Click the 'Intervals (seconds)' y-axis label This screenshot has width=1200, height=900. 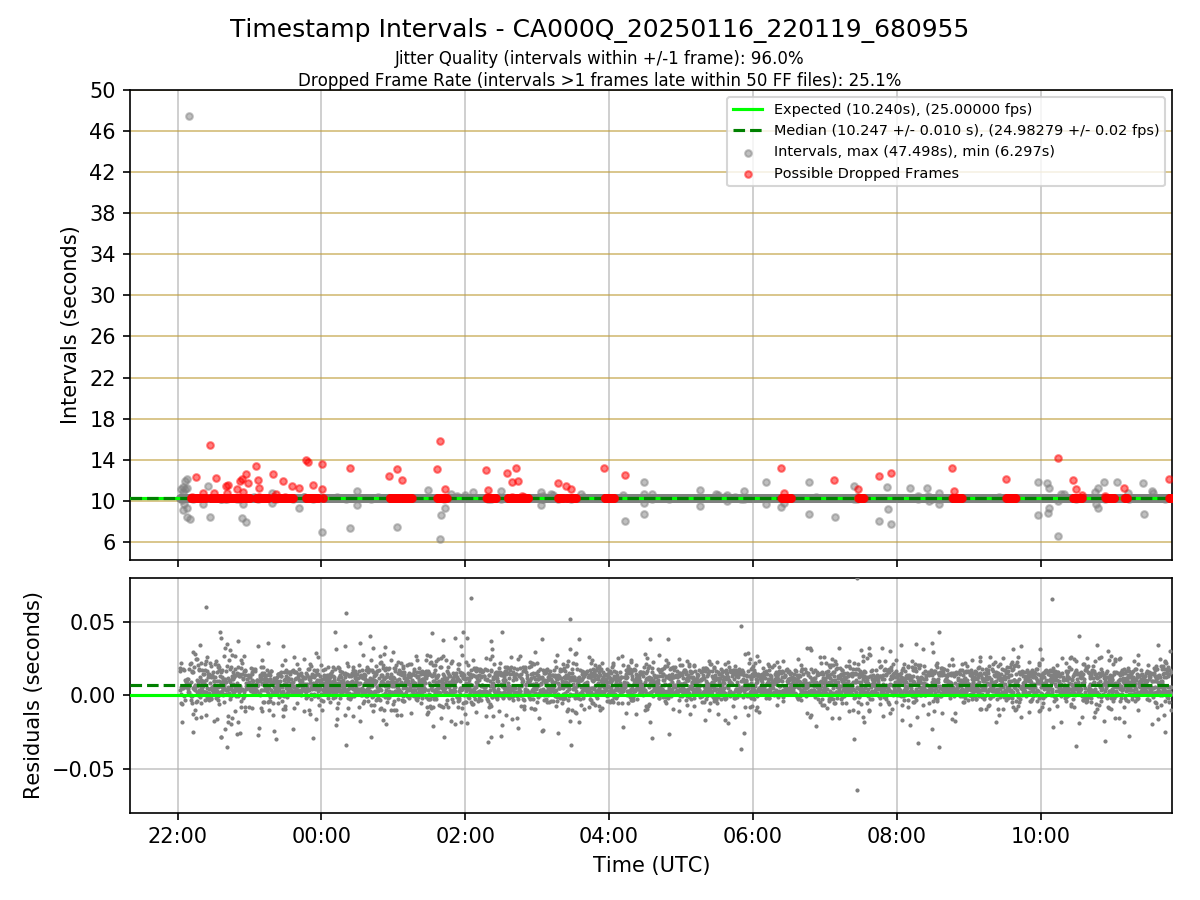(69, 325)
